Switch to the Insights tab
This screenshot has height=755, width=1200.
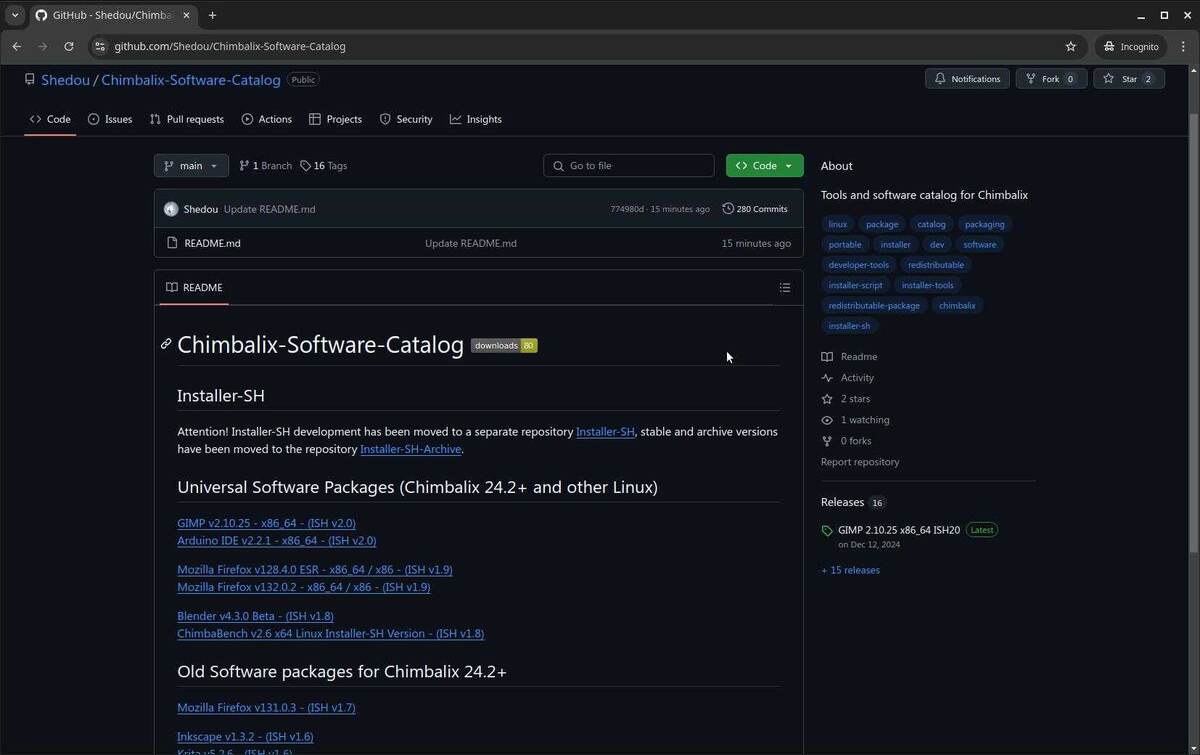coord(476,119)
